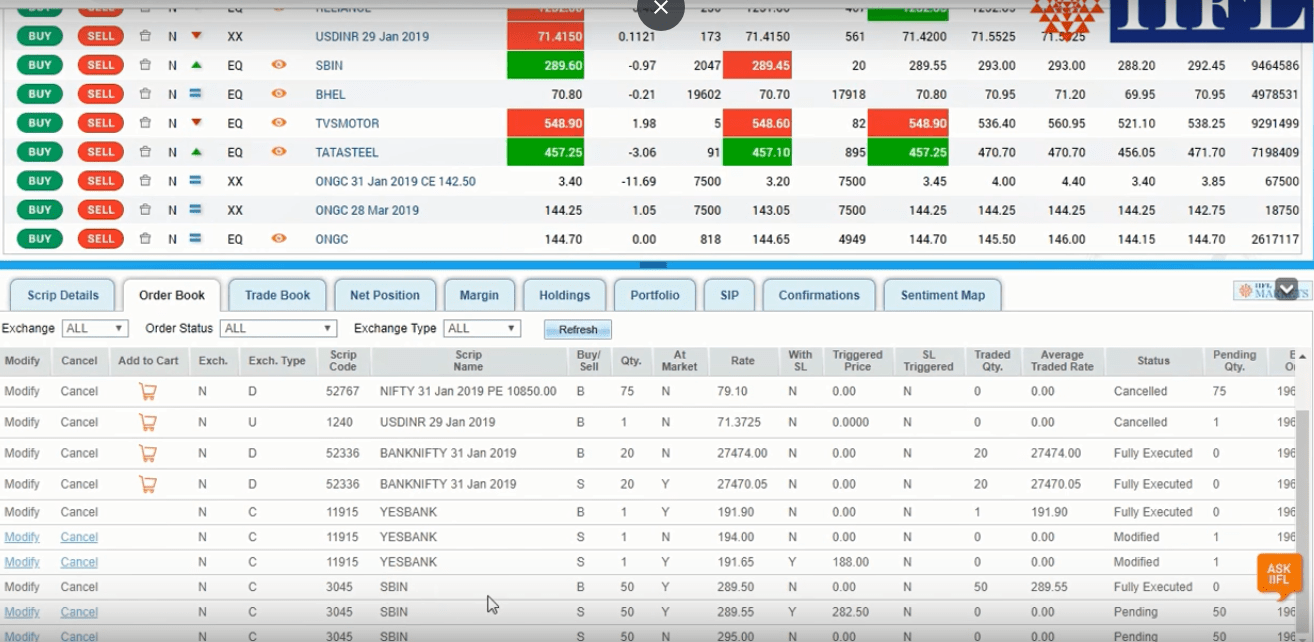Switch to the Scrip Details tab

(x=63, y=295)
